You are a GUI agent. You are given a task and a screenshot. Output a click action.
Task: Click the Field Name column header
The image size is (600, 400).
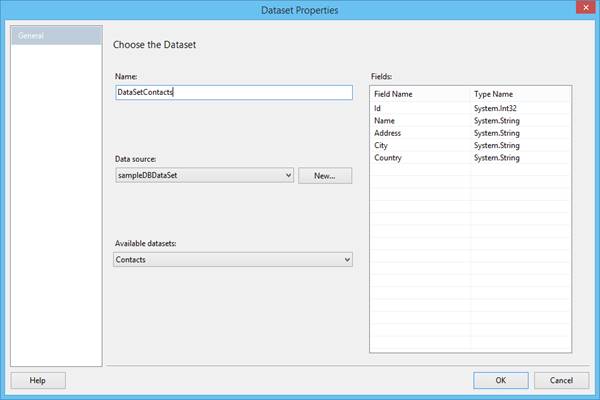(x=420, y=93)
